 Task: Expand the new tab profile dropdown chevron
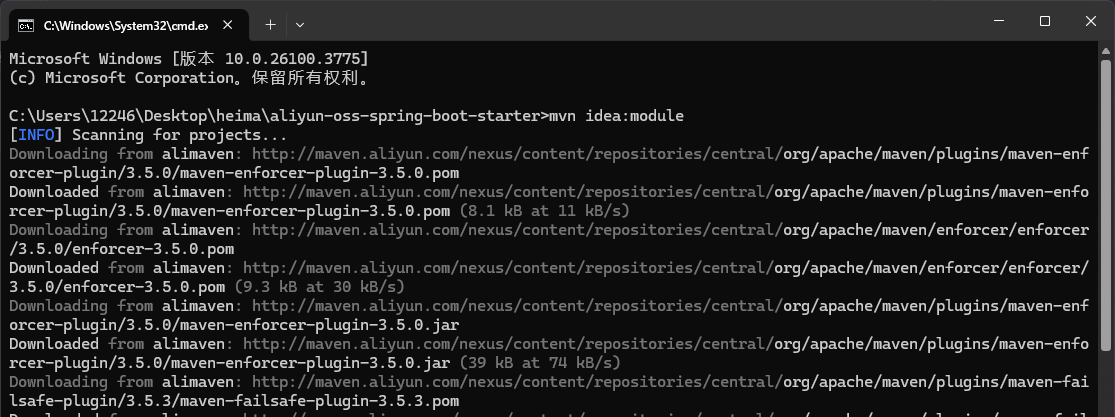point(300,25)
